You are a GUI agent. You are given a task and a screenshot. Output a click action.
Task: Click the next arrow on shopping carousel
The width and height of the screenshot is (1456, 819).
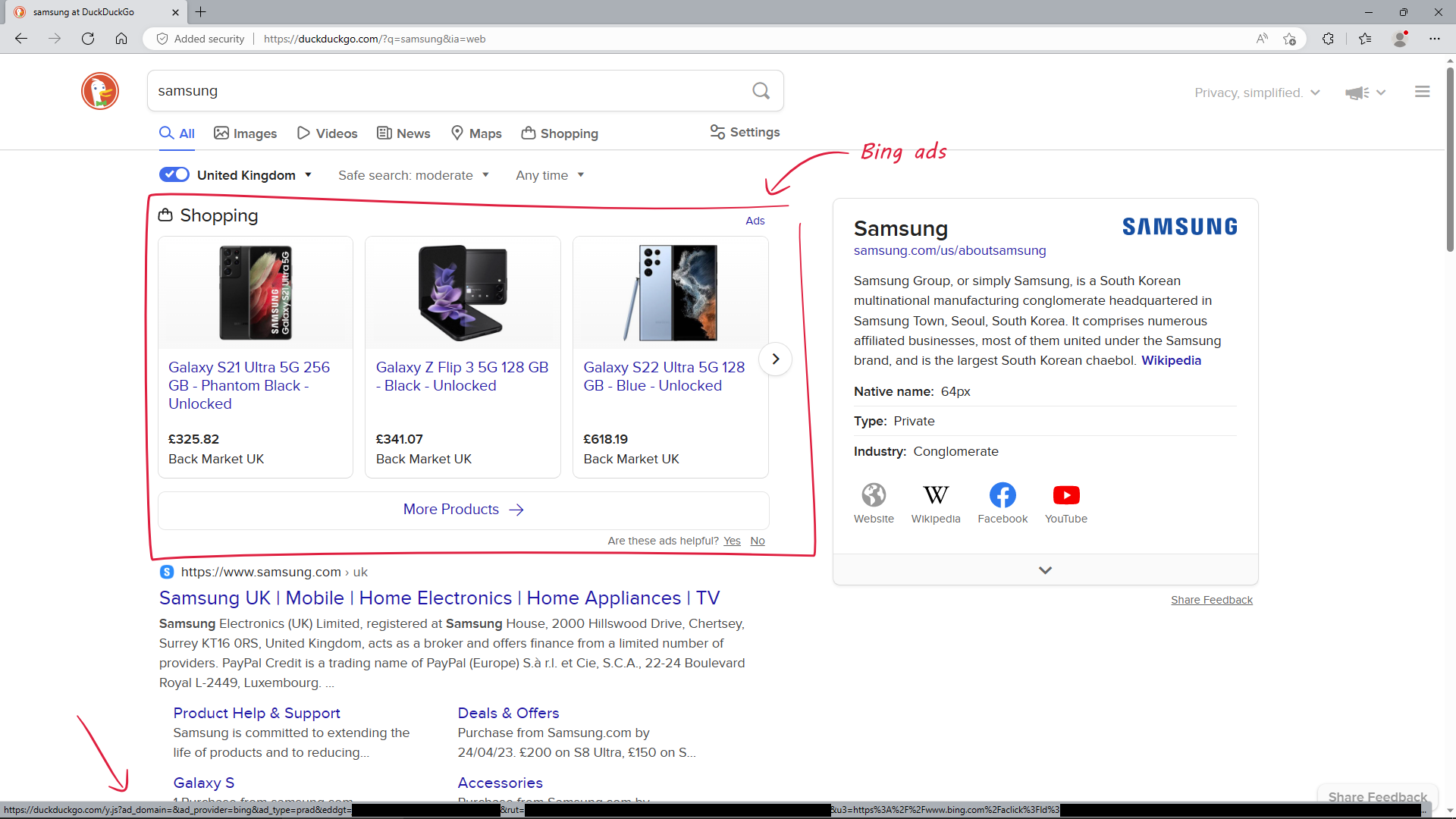point(775,359)
